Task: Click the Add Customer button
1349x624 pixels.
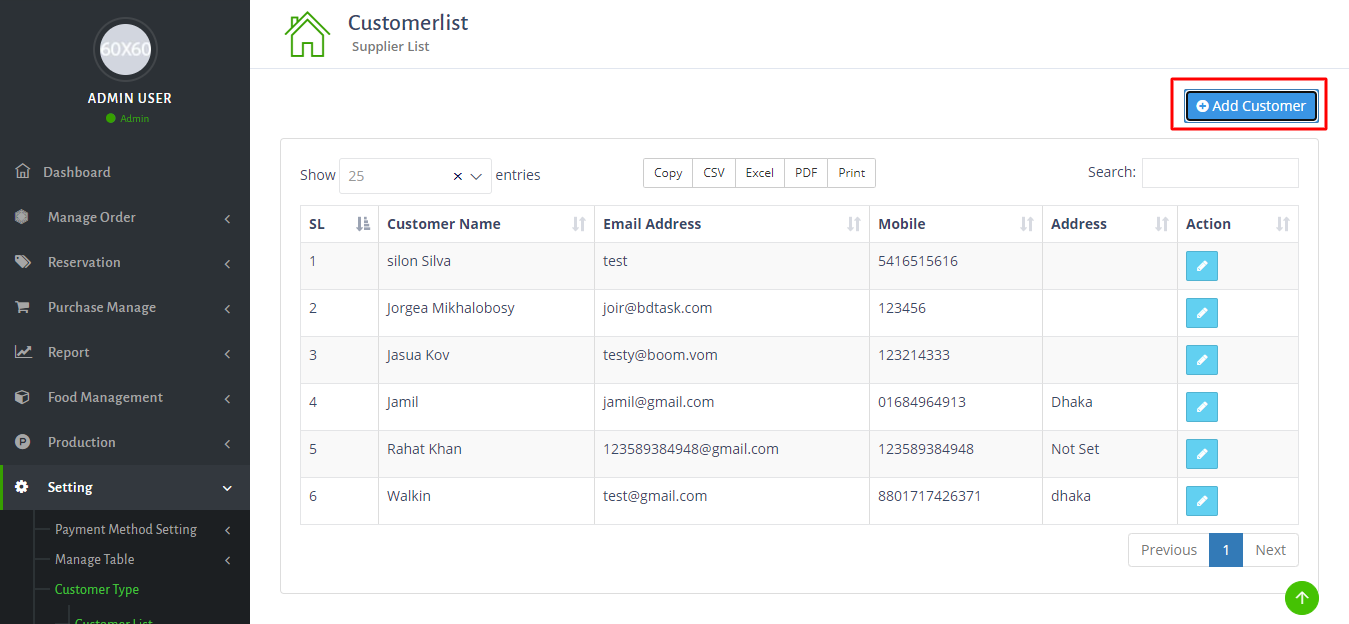Action: click(1251, 106)
